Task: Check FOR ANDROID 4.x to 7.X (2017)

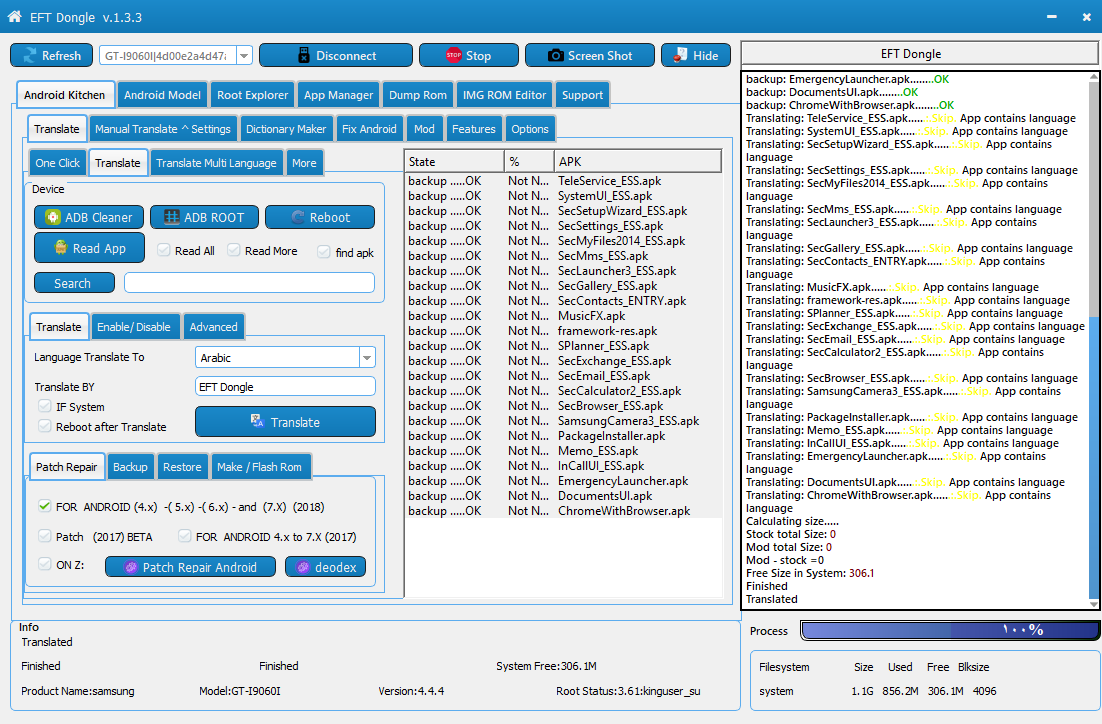Action: click(185, 536)
